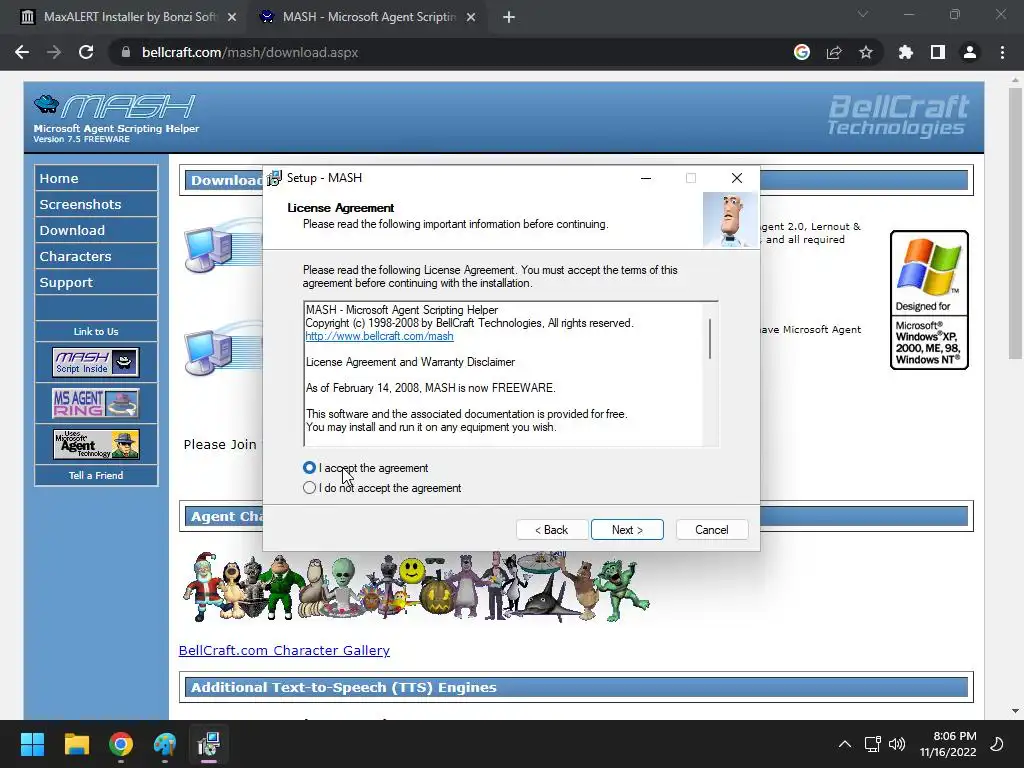This screenshot has height=768, width=1024.
Task: Open the extensions puzzle icon
Action: [x=906, y=52]
